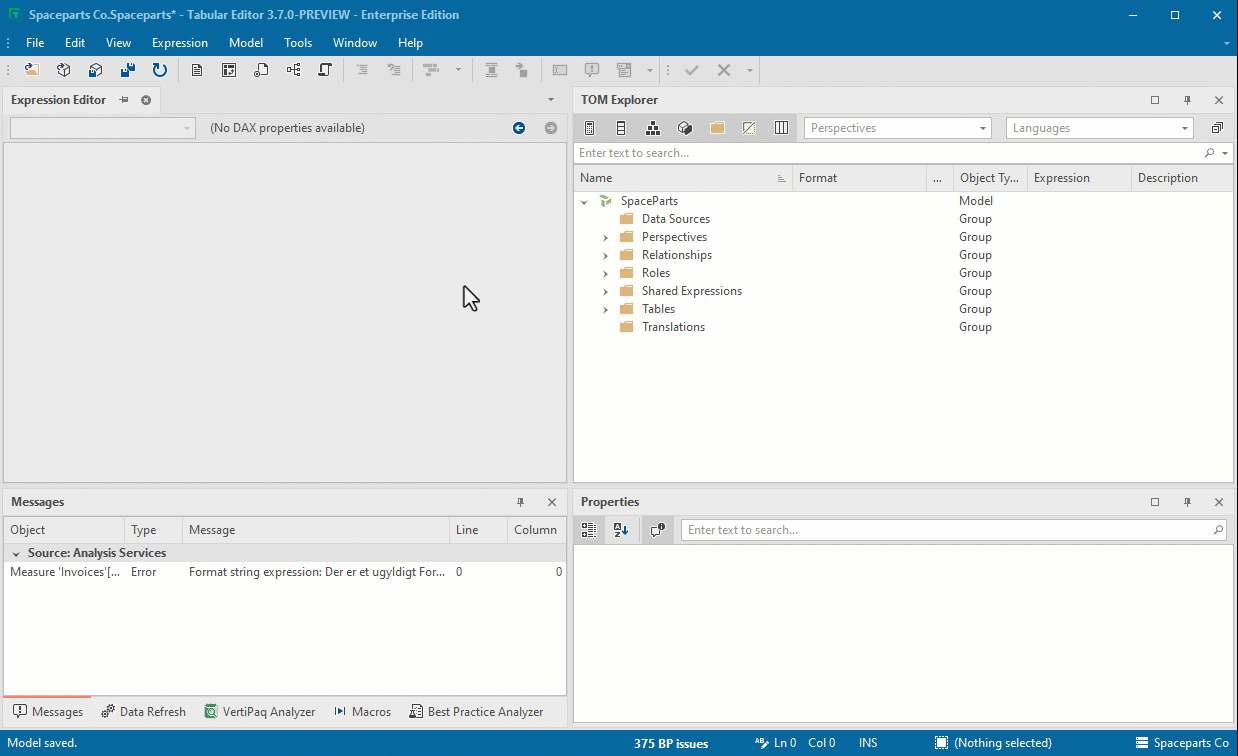Click the back navigation arrow in Expression Editor
The height and width of the screenshot is (756, 1238).
pyautogui.click(x=519, y=128)
